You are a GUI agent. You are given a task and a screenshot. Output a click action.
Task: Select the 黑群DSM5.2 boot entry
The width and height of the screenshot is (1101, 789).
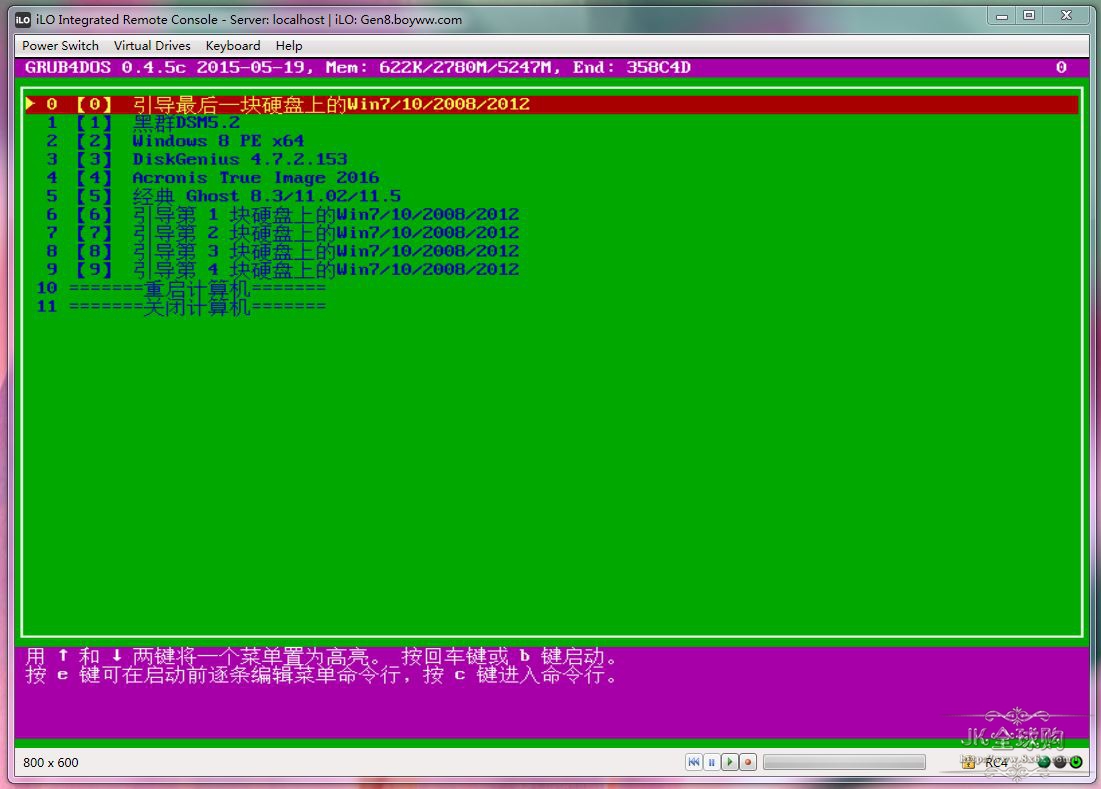pyautogui.click(x=186, y=122)
